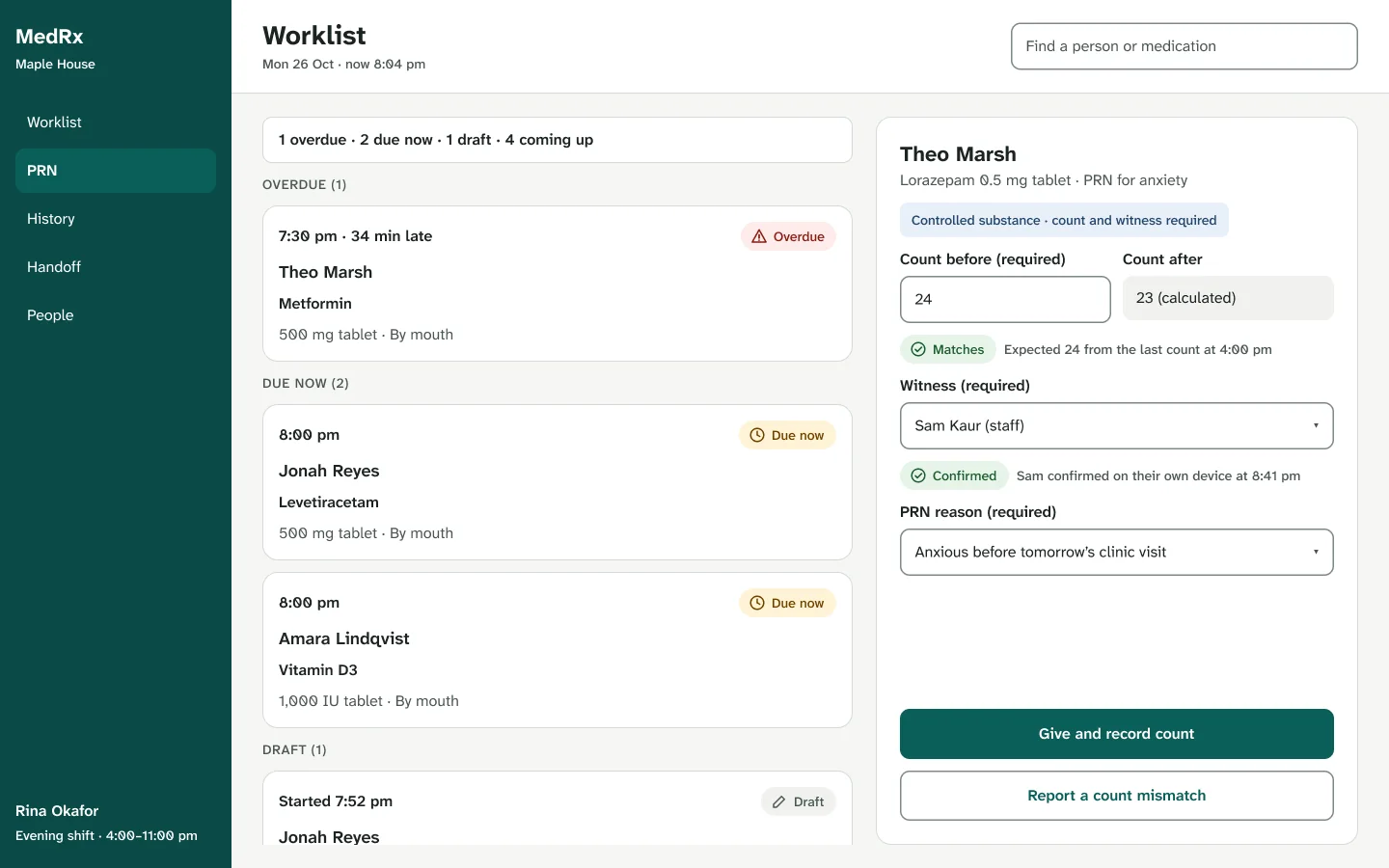Open the PRN reason dropdown
Viewport: 1389px width, 868px height.
pyautogui.click(x=1117, y=552)
